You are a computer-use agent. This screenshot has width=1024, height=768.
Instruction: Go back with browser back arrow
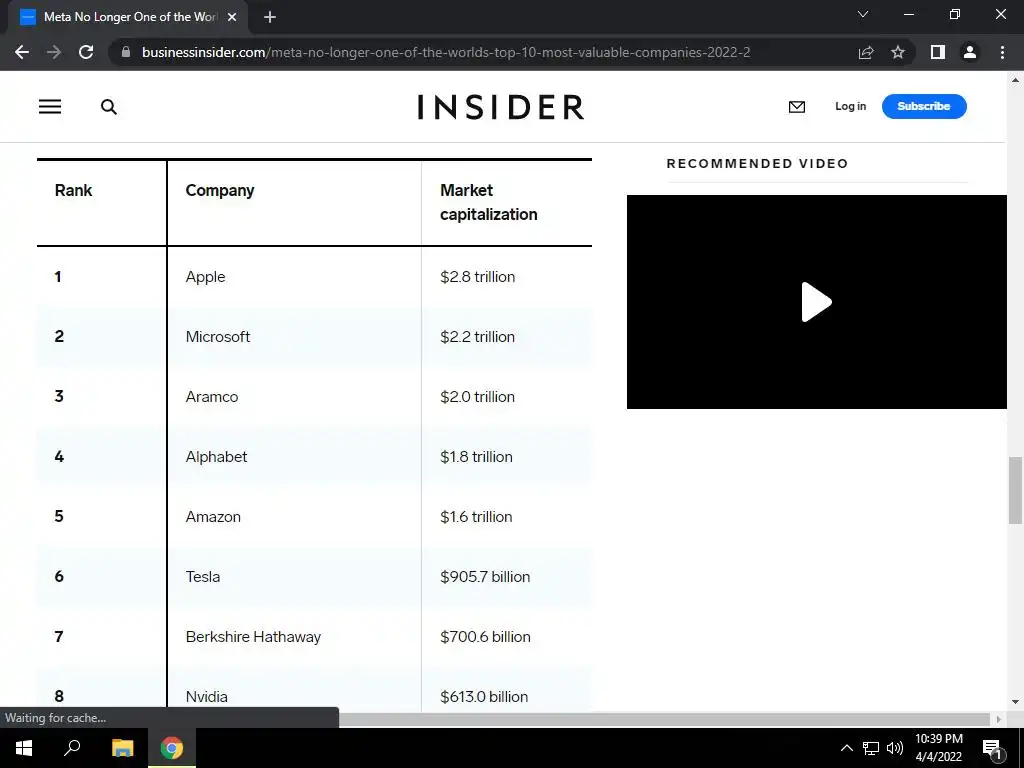coord(22,52)
